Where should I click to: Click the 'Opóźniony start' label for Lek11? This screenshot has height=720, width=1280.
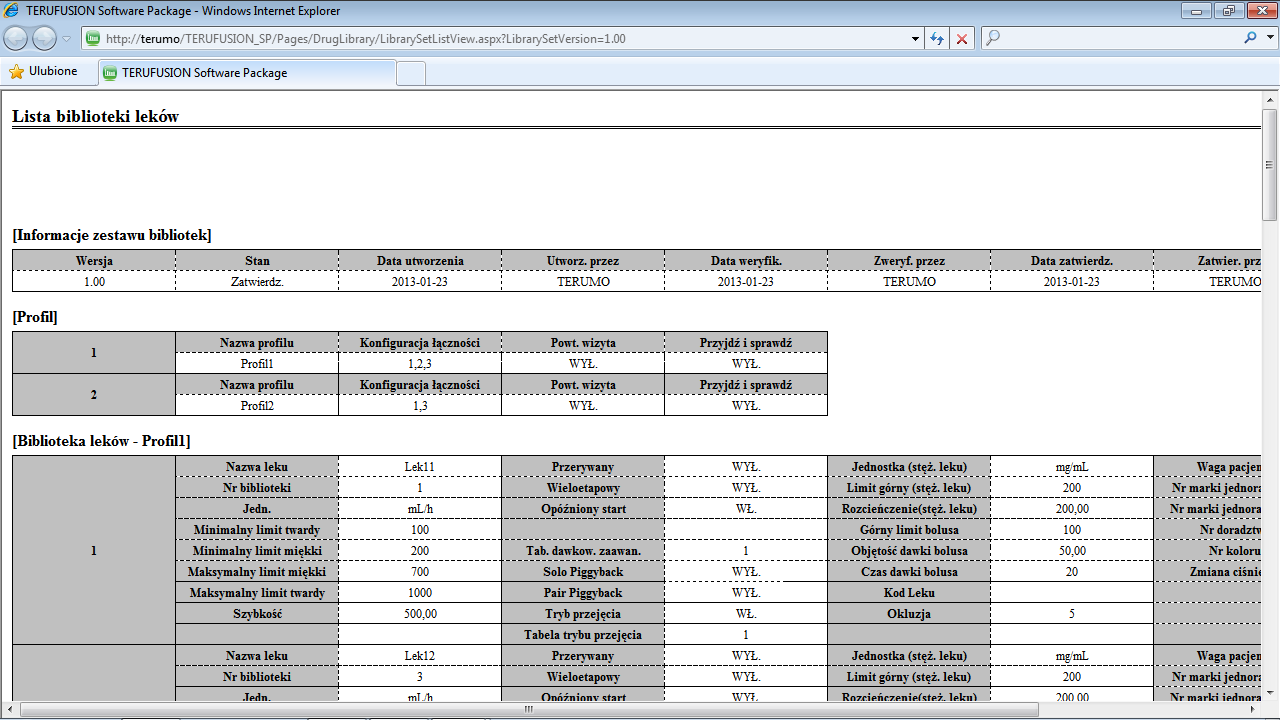coord(583,509)
